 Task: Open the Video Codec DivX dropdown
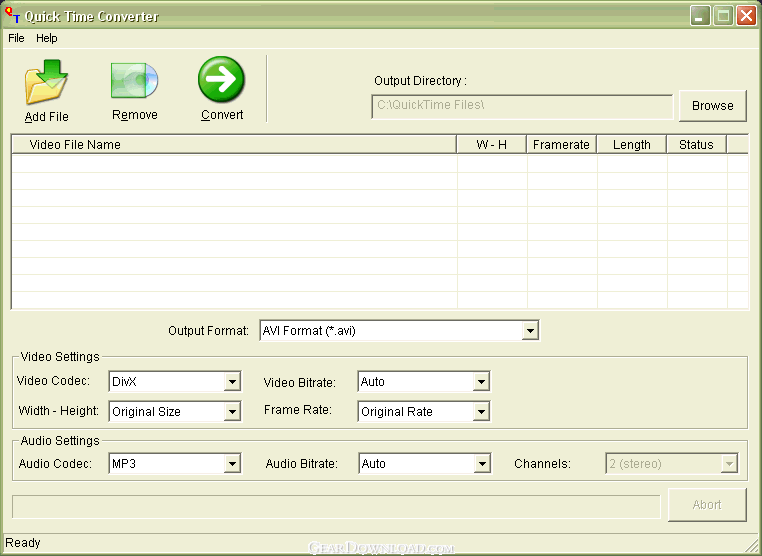pyautogui.click(x=232, y=382)
